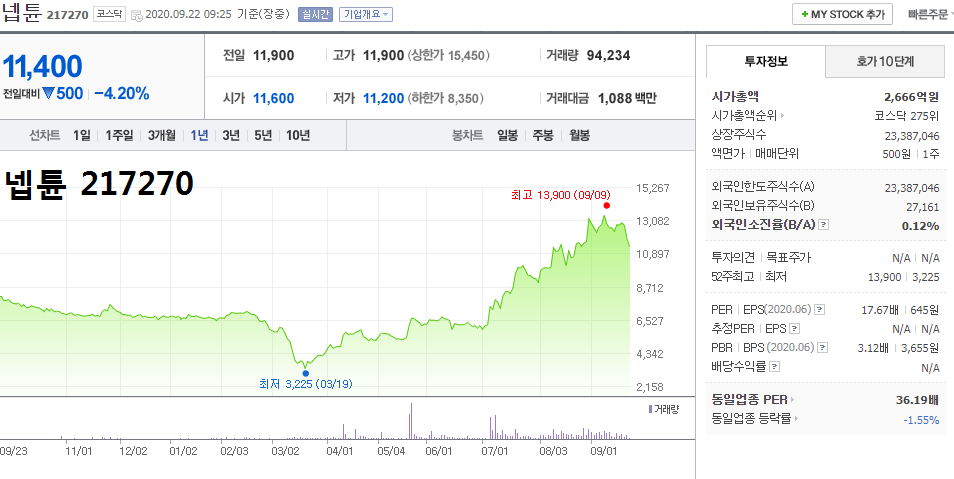Click the 코스닥 275위 ranking value
The width and height of the screenshot is (954, 479).
[907, 116]
